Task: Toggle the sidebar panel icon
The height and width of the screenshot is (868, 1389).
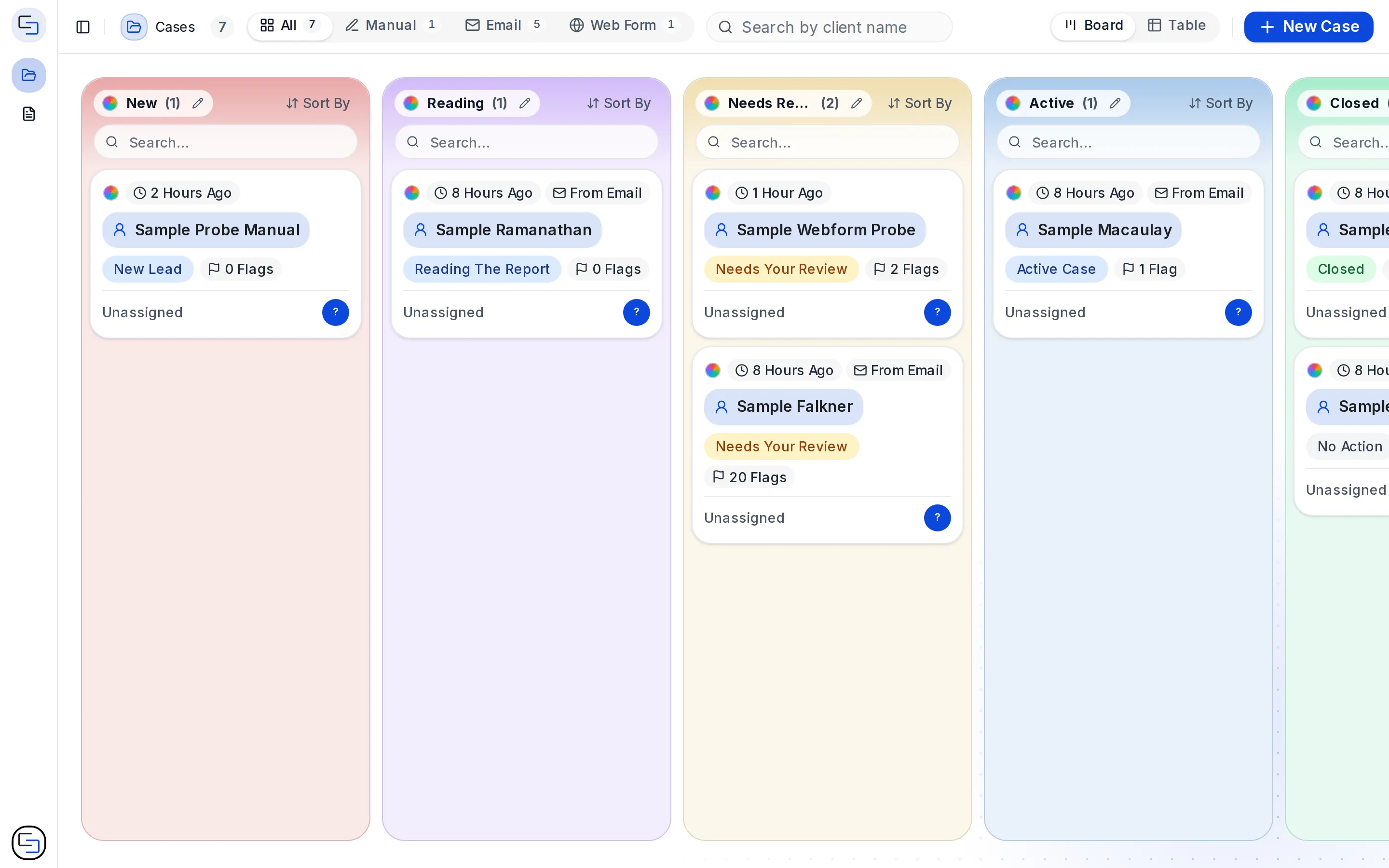Action: click(x=82, y=27)
